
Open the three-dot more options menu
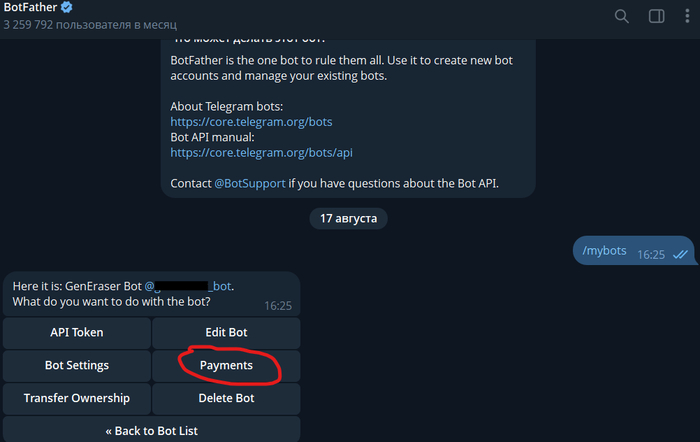point(687,16)
